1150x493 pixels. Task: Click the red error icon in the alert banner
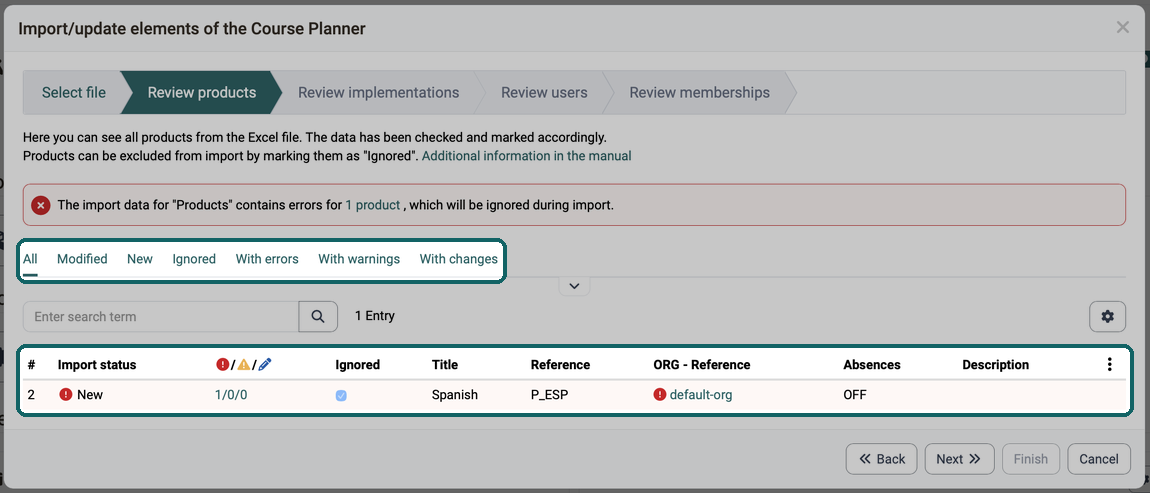(x=41, y=205)
